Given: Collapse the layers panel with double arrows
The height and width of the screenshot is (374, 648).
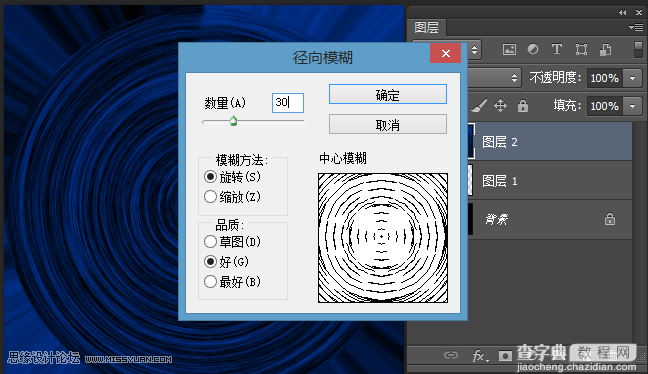Looking at the screenshot, I should 623,12.
